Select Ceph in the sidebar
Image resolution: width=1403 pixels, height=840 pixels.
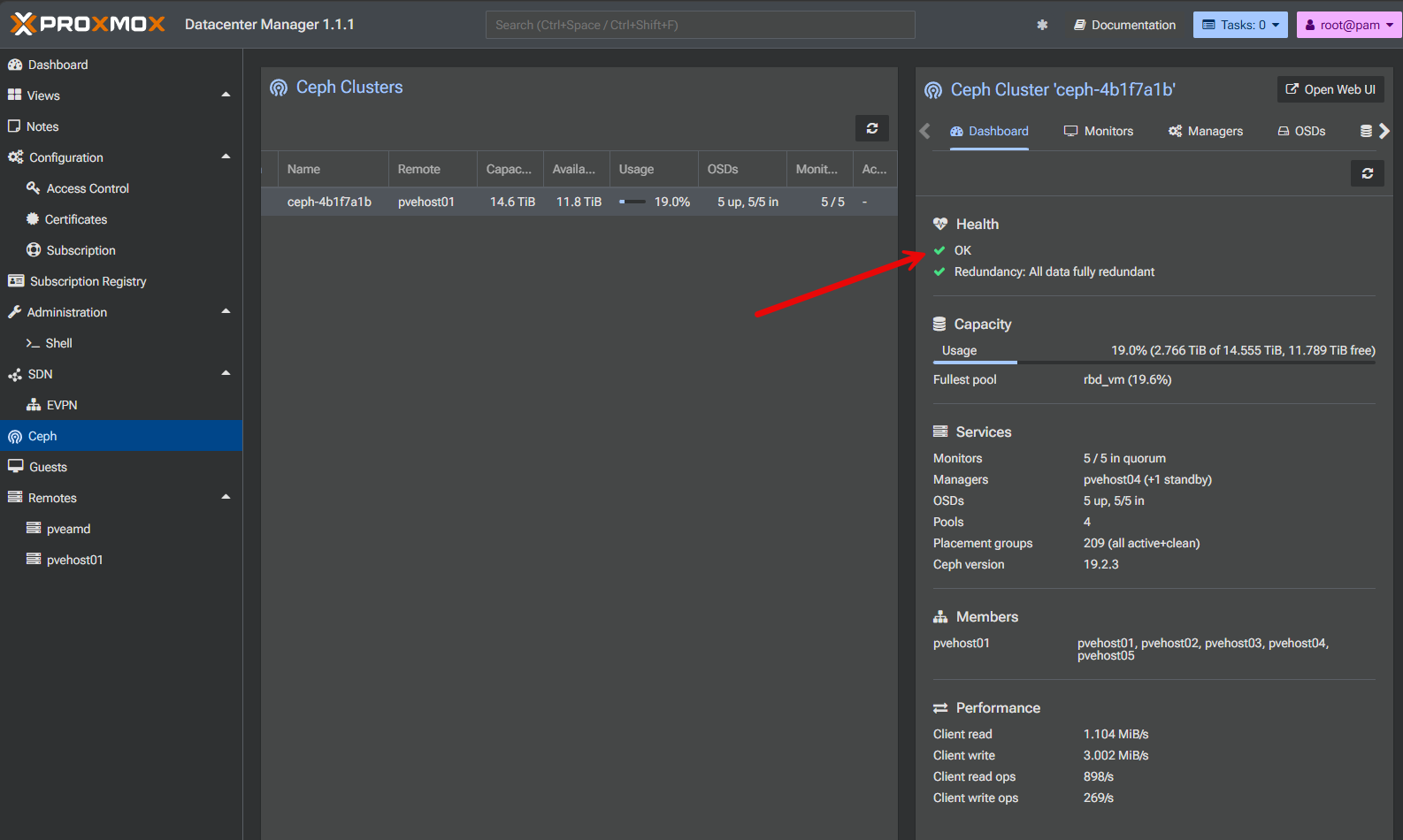(121, 436)
